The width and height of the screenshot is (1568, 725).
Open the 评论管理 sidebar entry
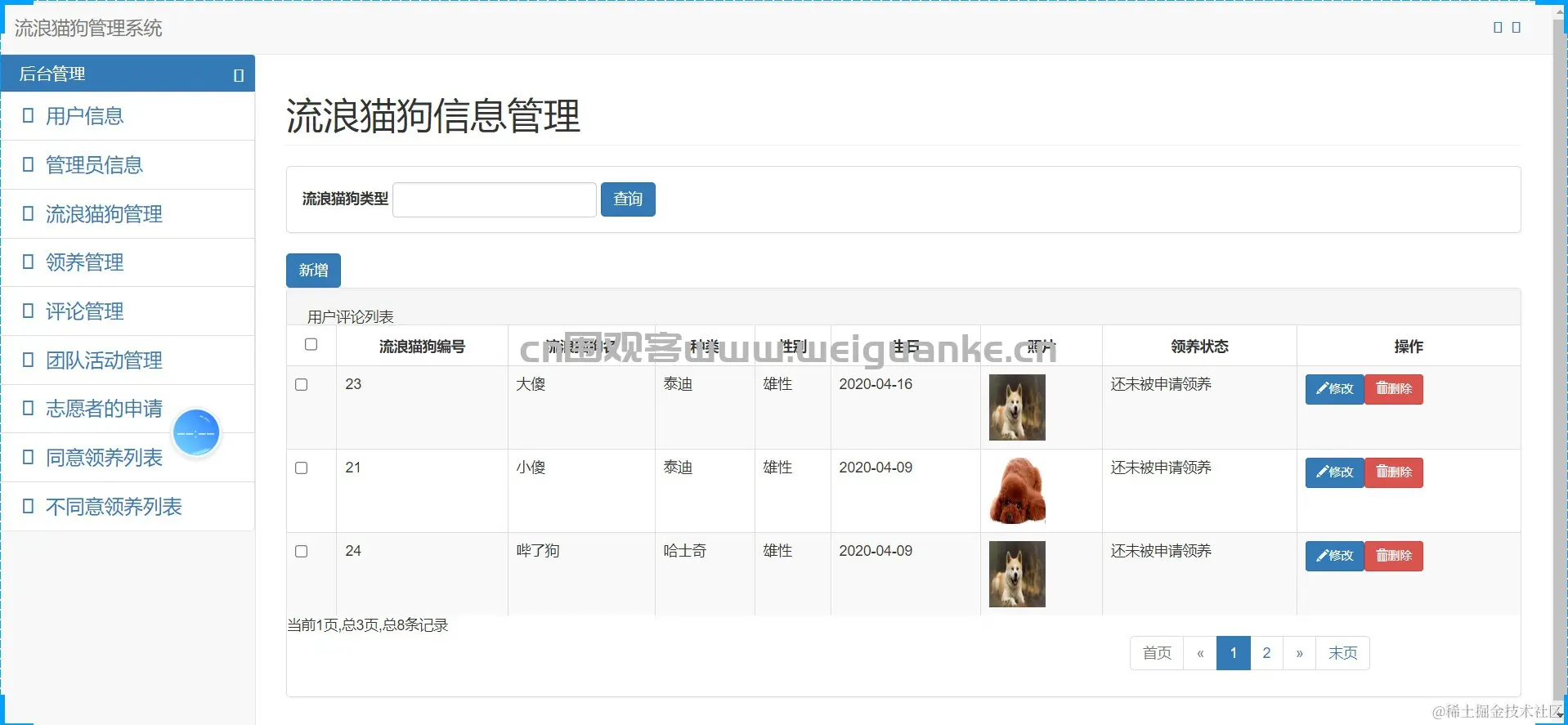click(x=128, y=311)
